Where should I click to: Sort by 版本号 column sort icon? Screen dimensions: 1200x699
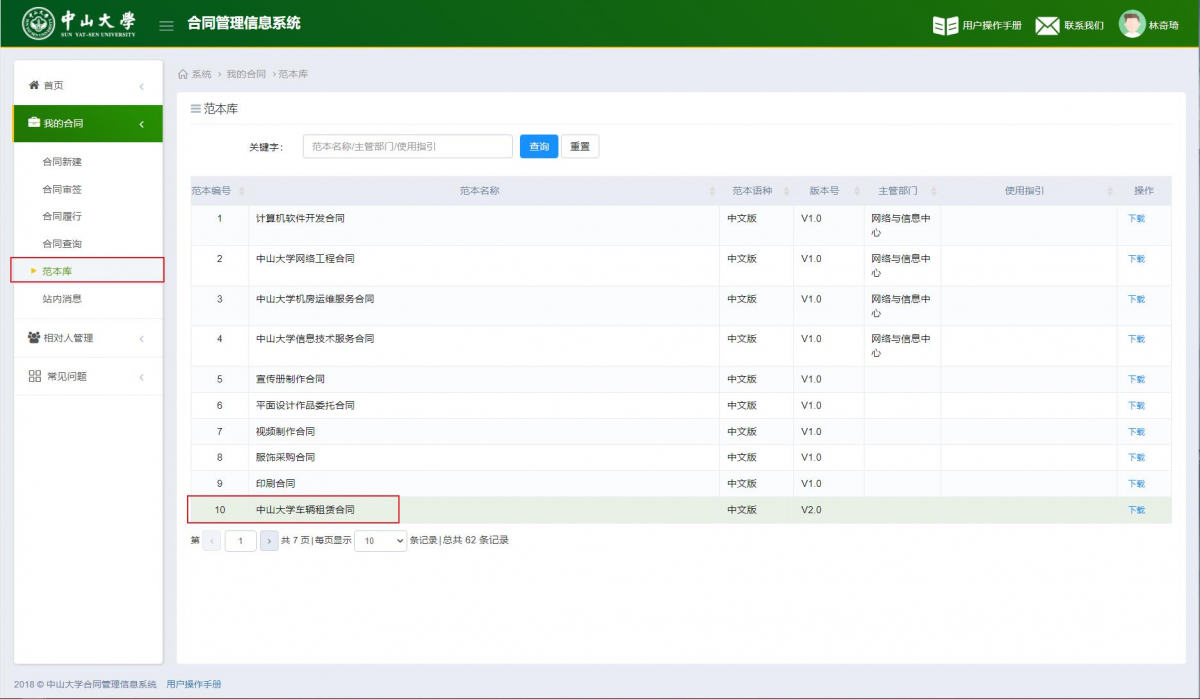(855, 191)
